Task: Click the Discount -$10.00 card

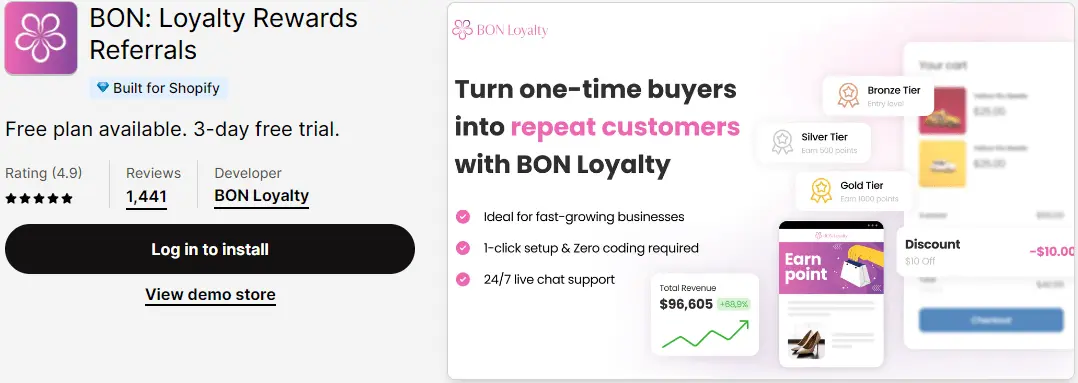Action: tap(987, 252)
